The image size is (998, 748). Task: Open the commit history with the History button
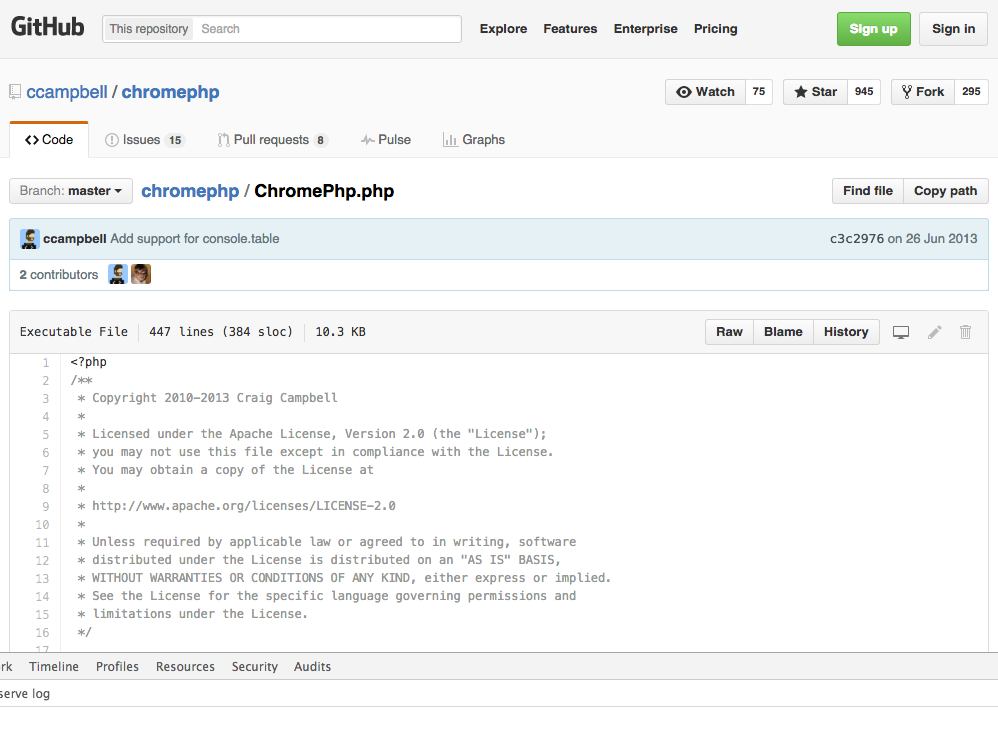(845, 331)
